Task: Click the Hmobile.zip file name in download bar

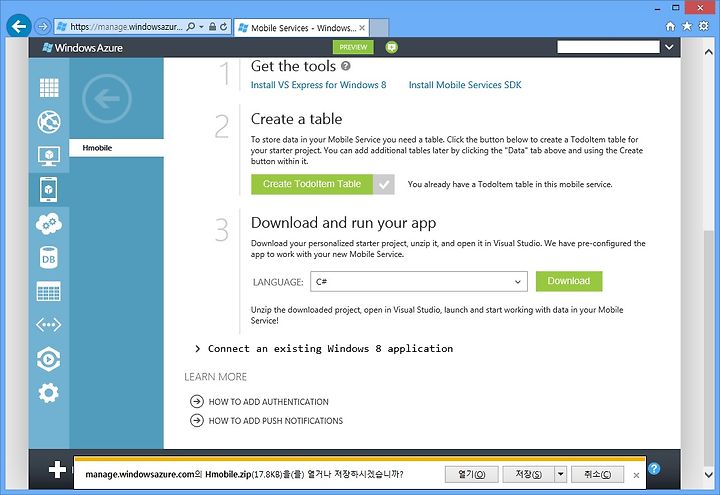Action: point(228,474)
